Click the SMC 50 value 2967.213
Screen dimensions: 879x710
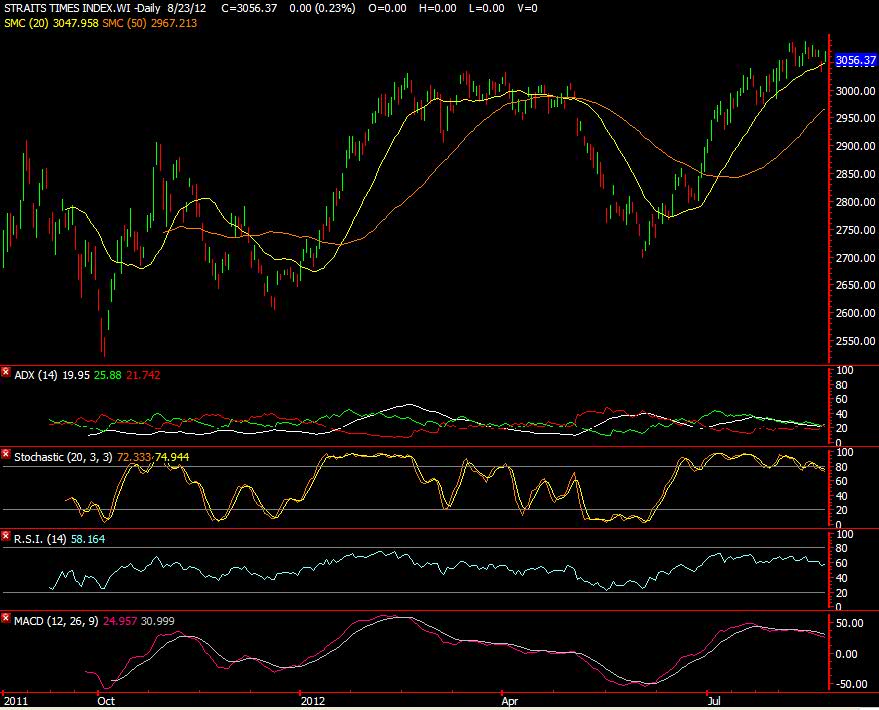point(174,23)
